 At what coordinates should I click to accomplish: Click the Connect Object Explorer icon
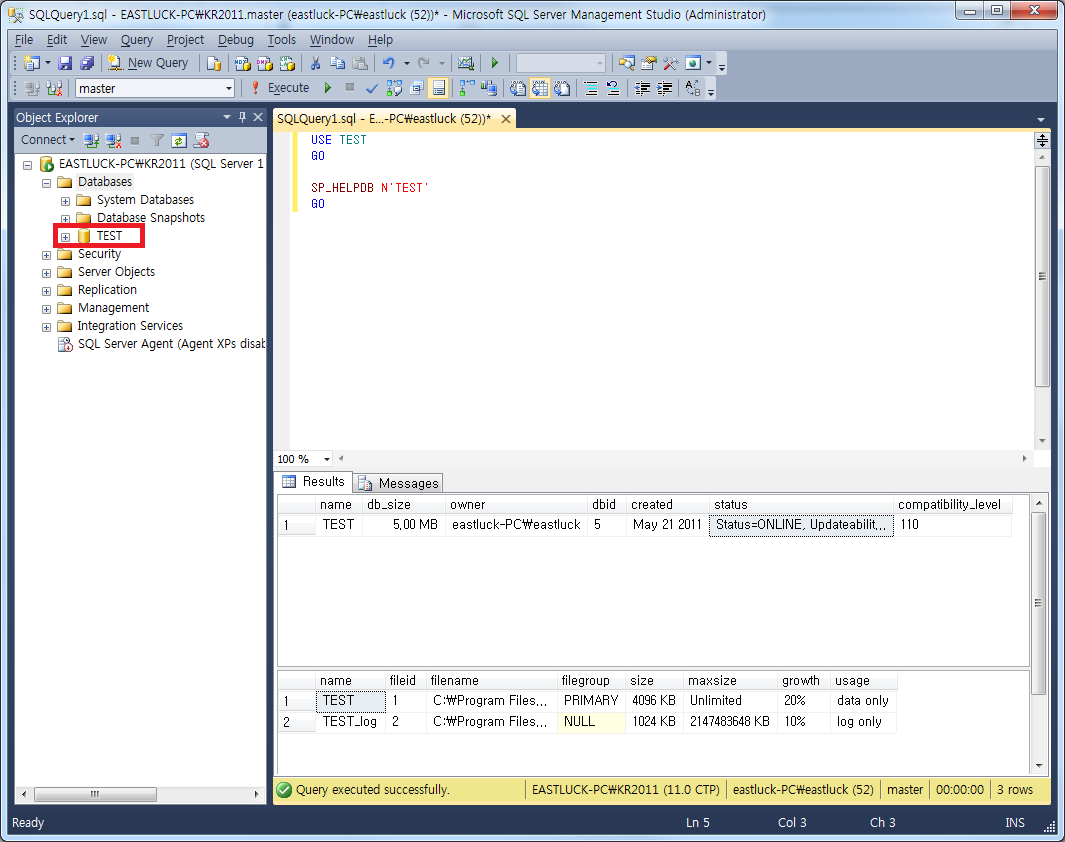[91, 141]
